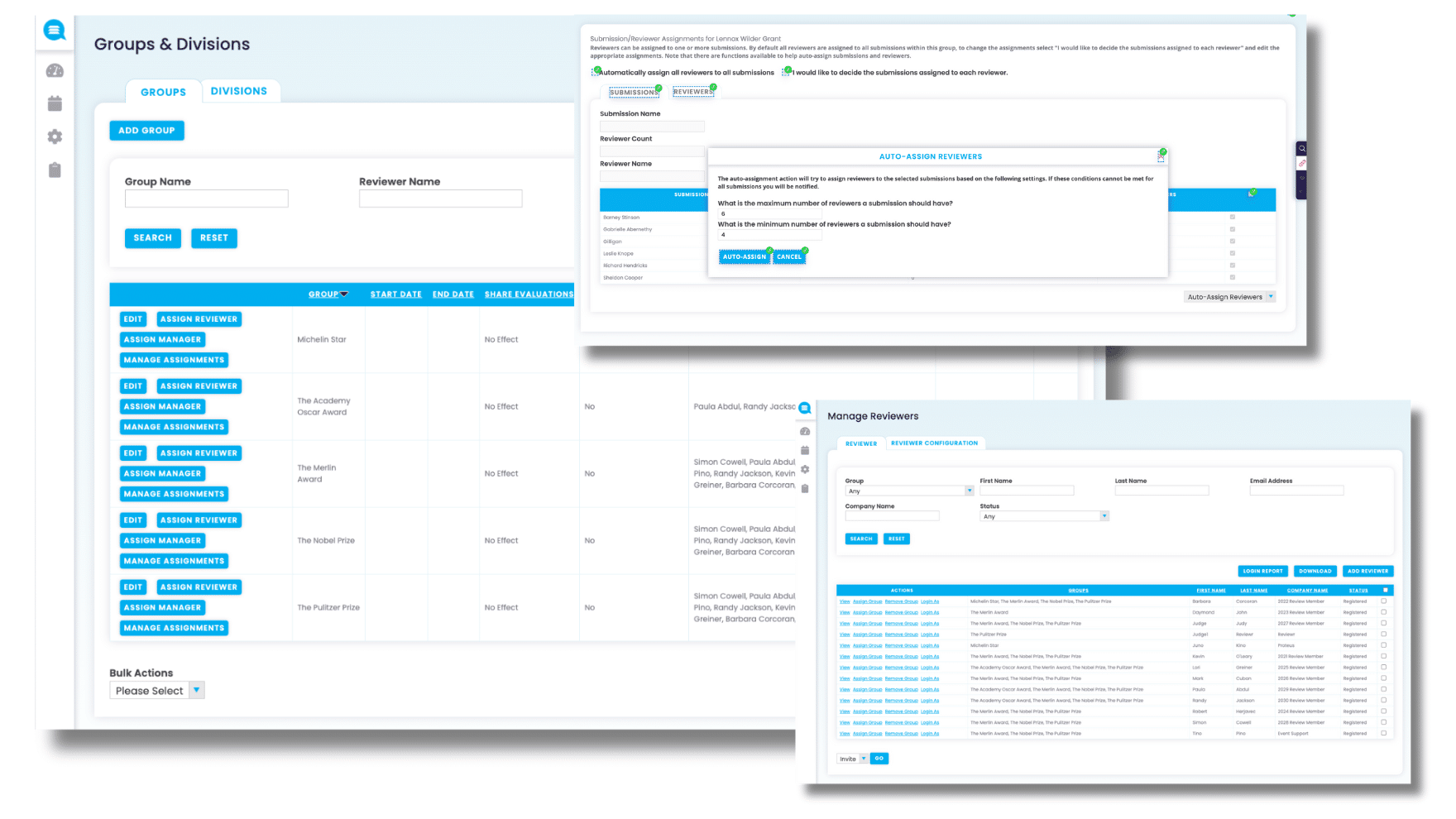Tick the checkbox for reviewer Tino Pino
The width and height of the screenshot is (1456, 819).
1384,733
